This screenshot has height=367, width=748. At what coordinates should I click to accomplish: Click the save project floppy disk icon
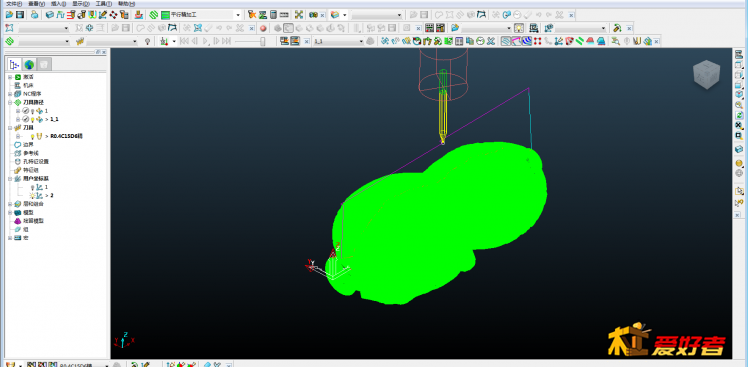pyautogui.click(x=20, y=15)
